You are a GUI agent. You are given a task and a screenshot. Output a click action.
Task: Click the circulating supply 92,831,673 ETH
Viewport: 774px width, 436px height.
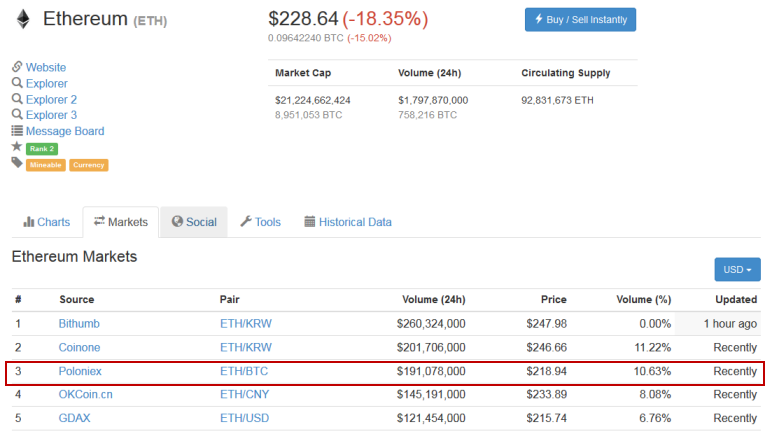[x=557, y=100]
